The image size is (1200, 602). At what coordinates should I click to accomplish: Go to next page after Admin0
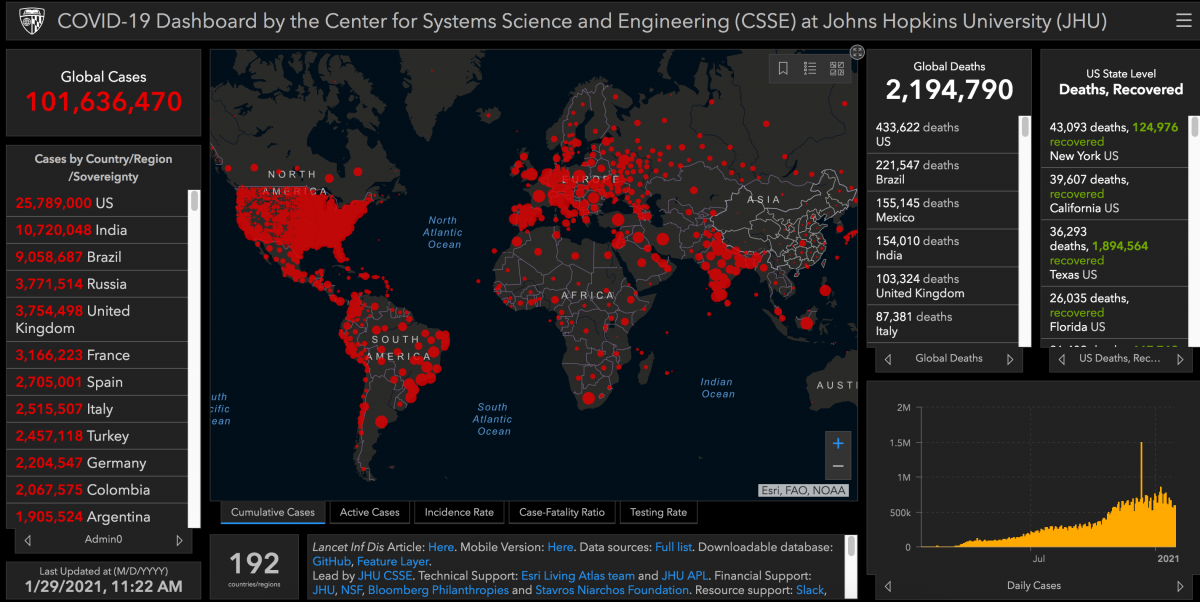click(x=179, y=540)
